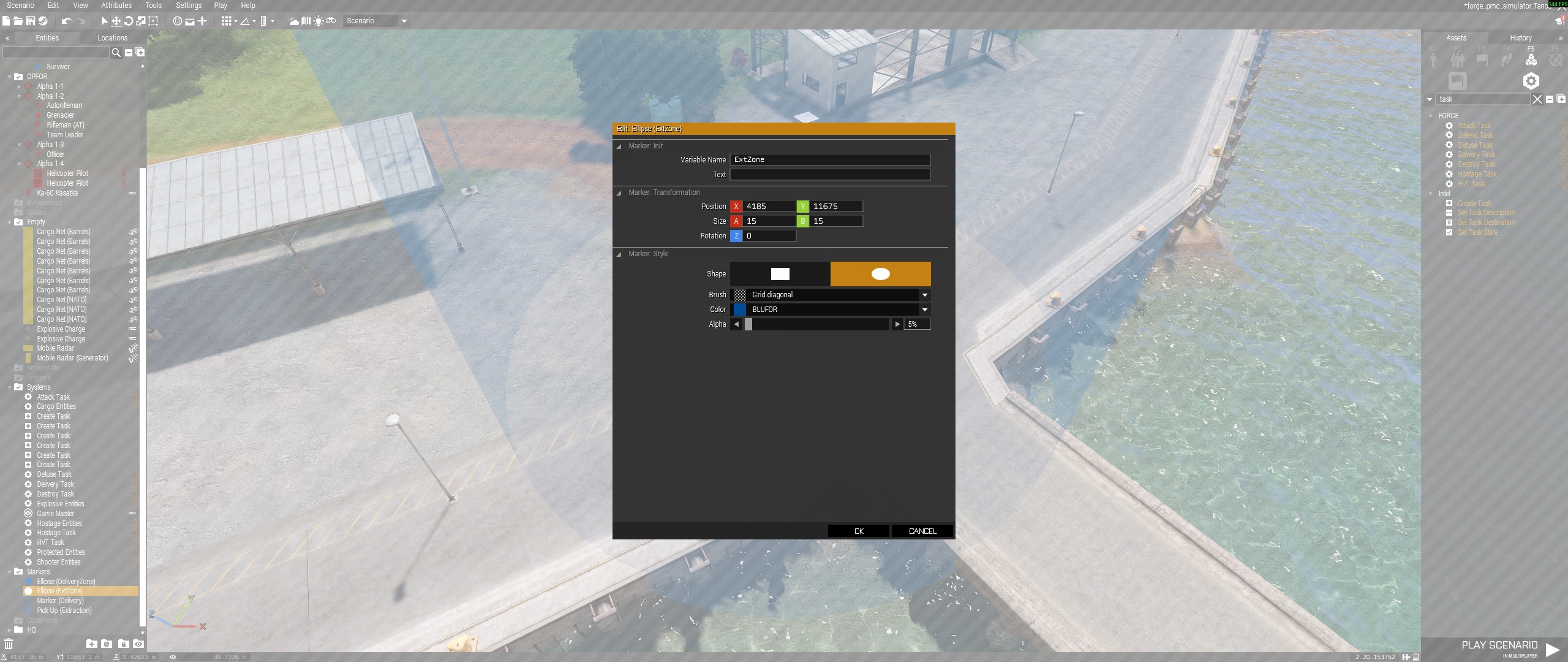Switch to the History tab
The height and width of the screenshot is (662, 1568).
pyautogui.click(x=1520, y=38)
